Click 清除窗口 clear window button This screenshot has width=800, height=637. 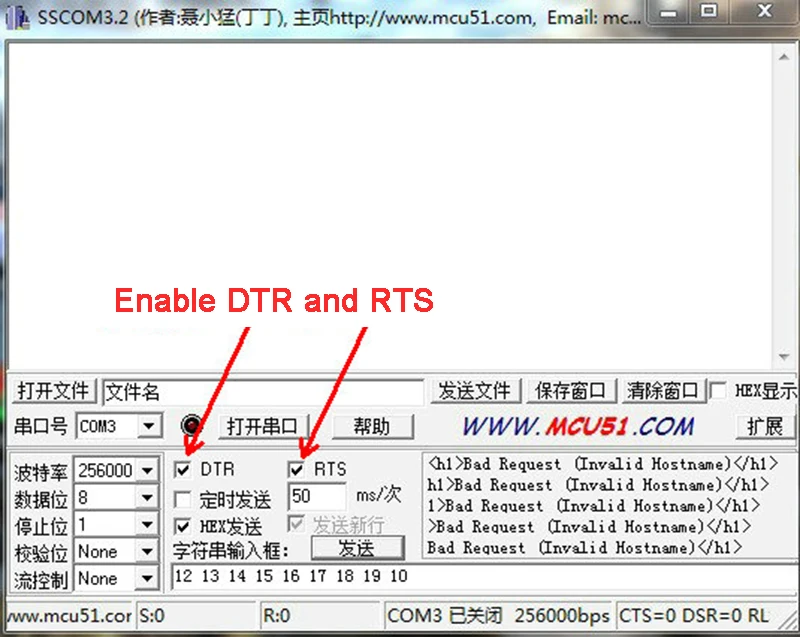pos(663,391)
